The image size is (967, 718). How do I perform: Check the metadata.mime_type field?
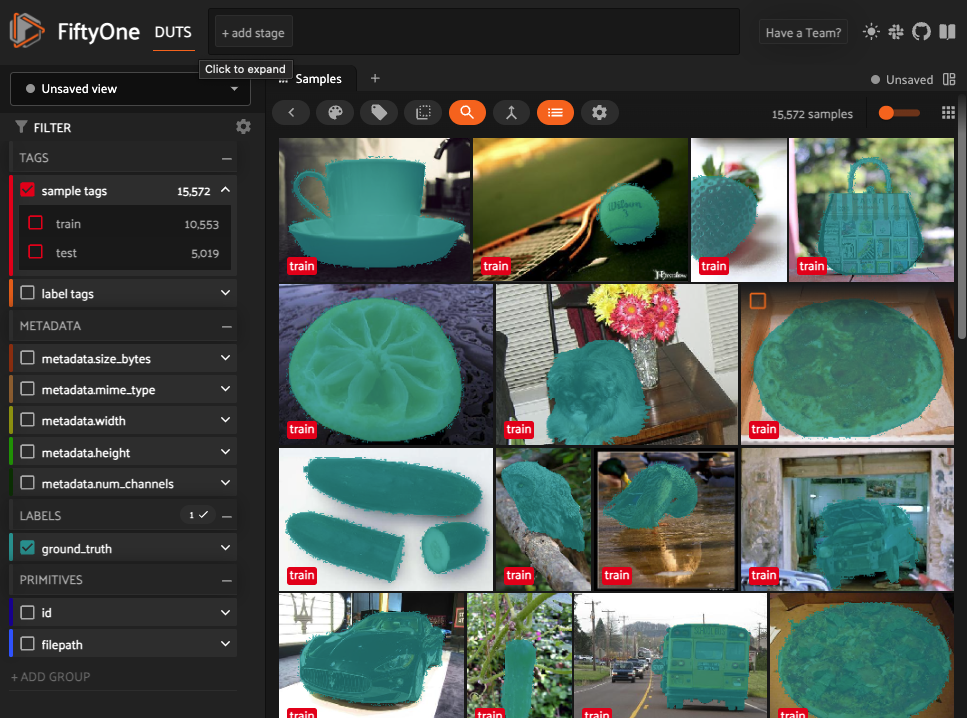click(x=27, y=389)
